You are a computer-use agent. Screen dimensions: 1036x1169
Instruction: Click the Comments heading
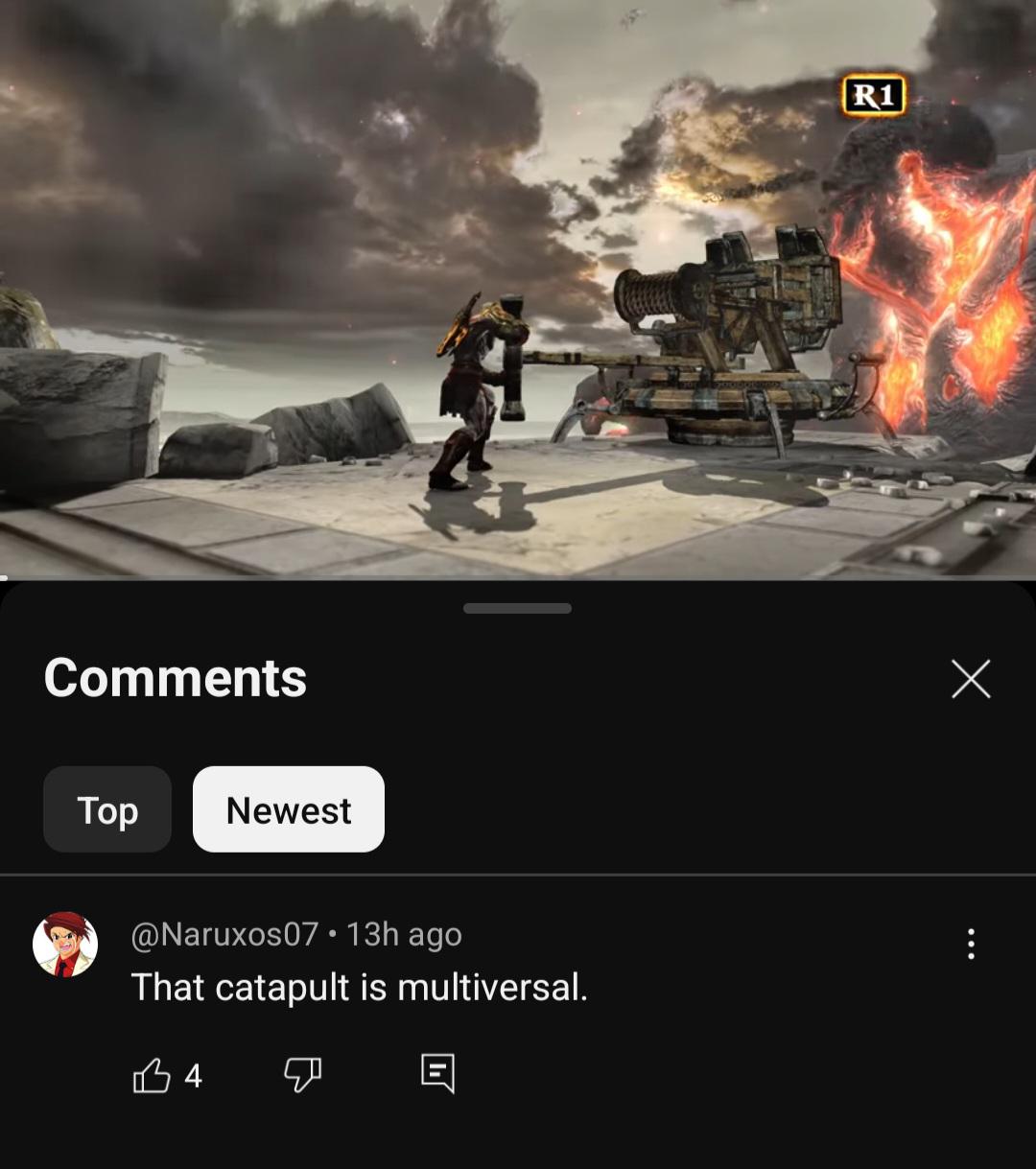point(176,678)
